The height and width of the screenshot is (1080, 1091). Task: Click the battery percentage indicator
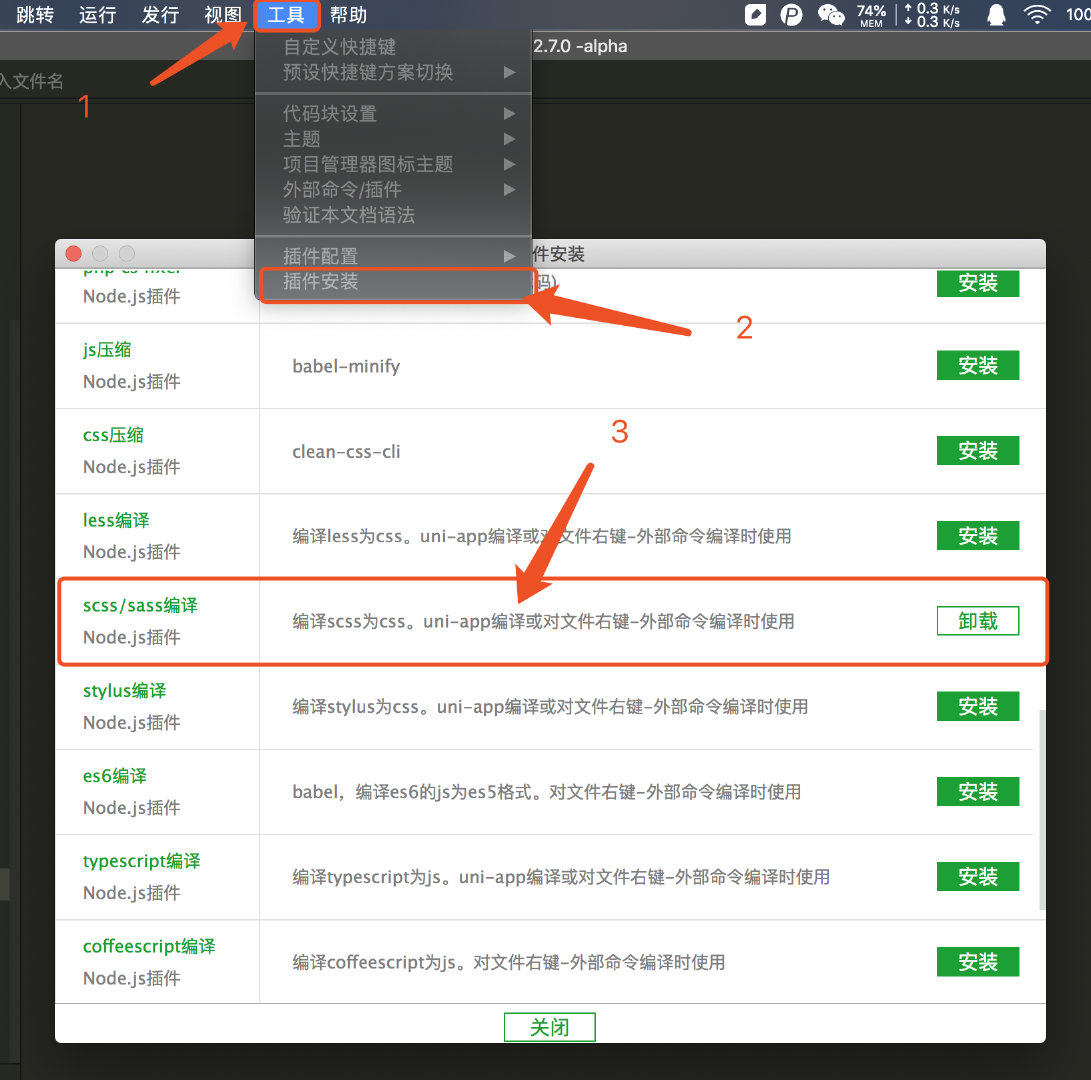1080,14
